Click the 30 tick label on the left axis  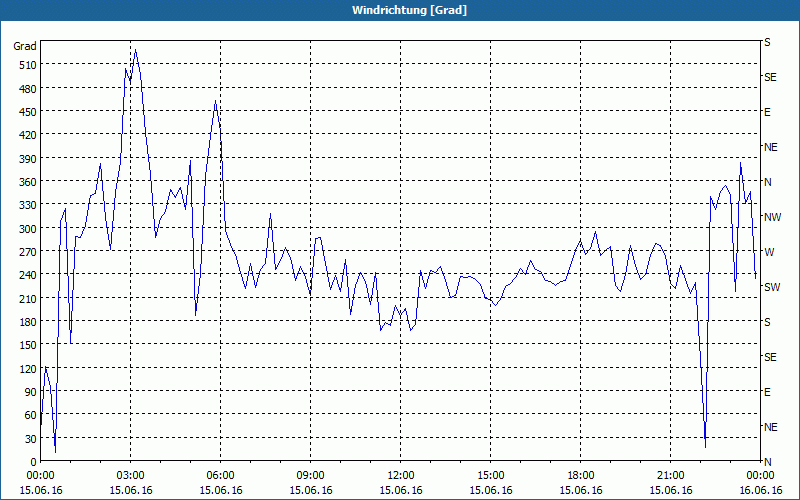click(31, 439)
